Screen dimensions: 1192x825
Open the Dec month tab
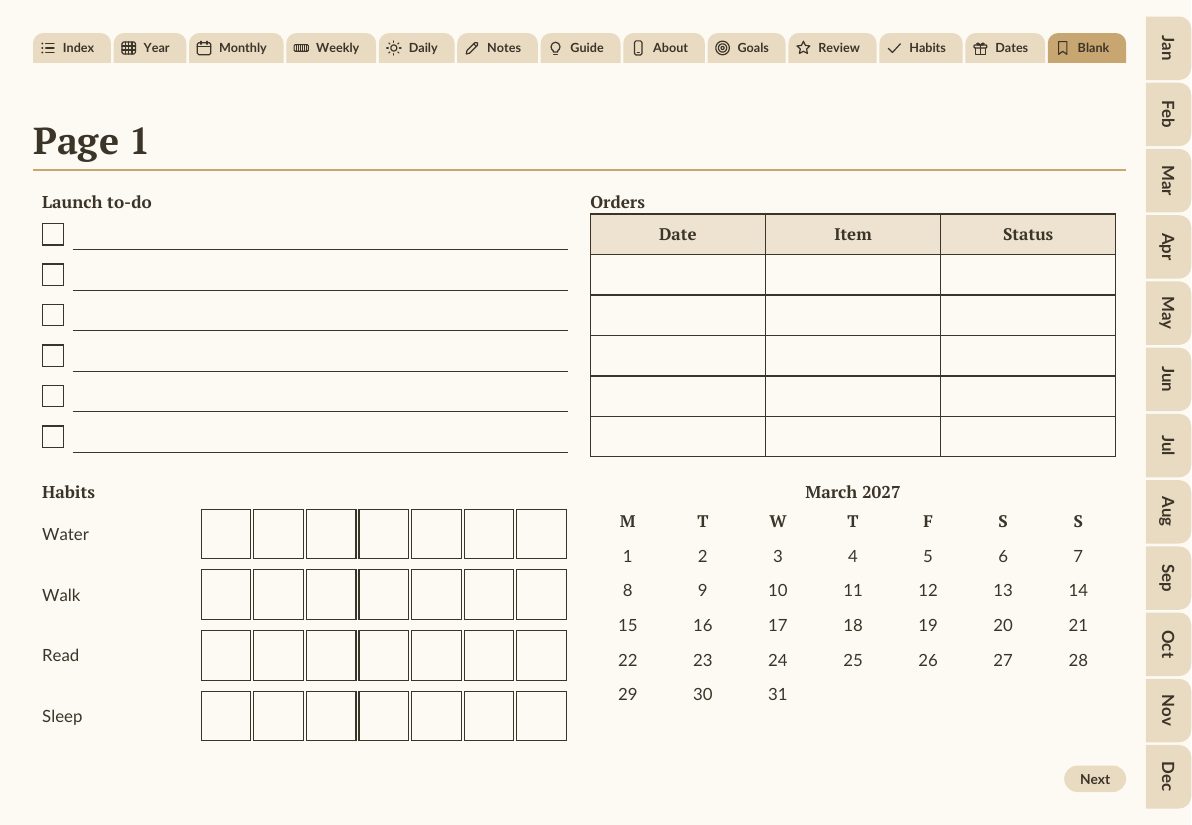(1168, 776)
